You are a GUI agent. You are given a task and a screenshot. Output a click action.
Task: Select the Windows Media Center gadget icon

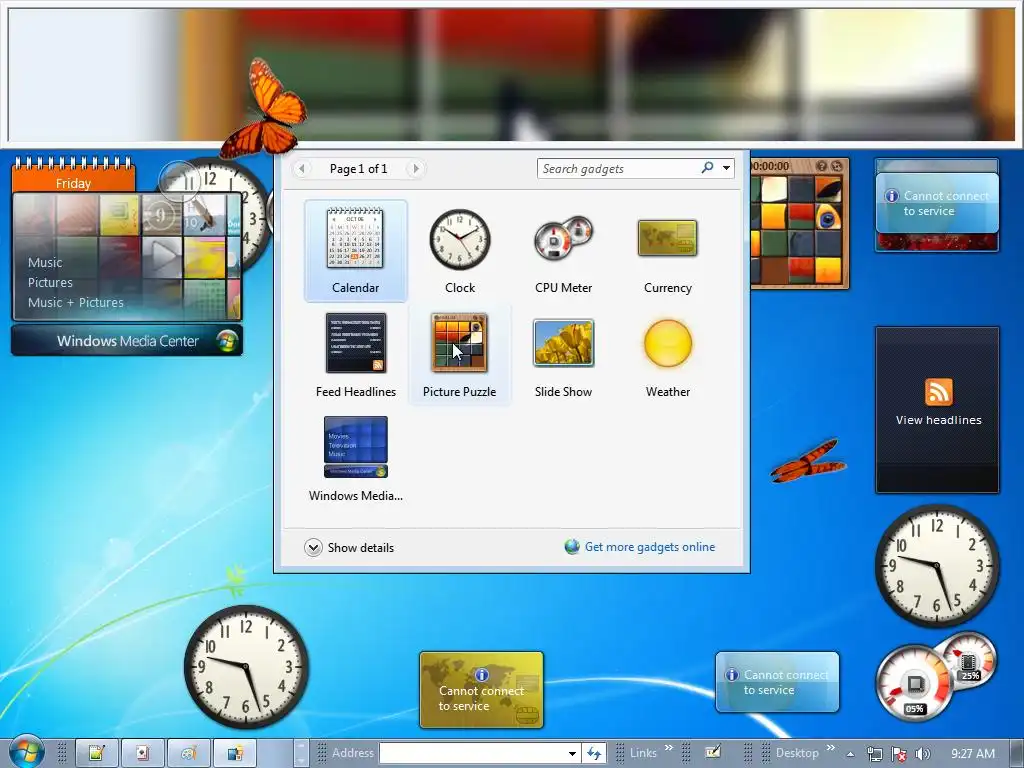click(356, 447)
